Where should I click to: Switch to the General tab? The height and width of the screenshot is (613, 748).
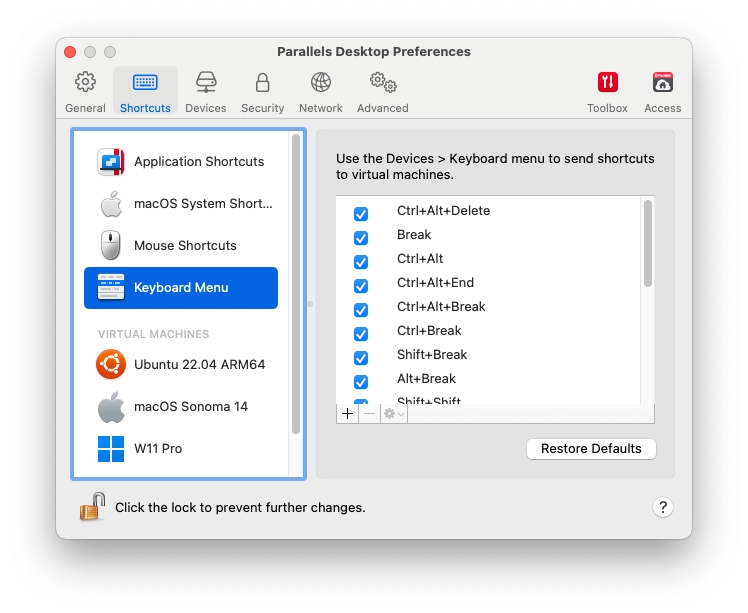point(85,90)
